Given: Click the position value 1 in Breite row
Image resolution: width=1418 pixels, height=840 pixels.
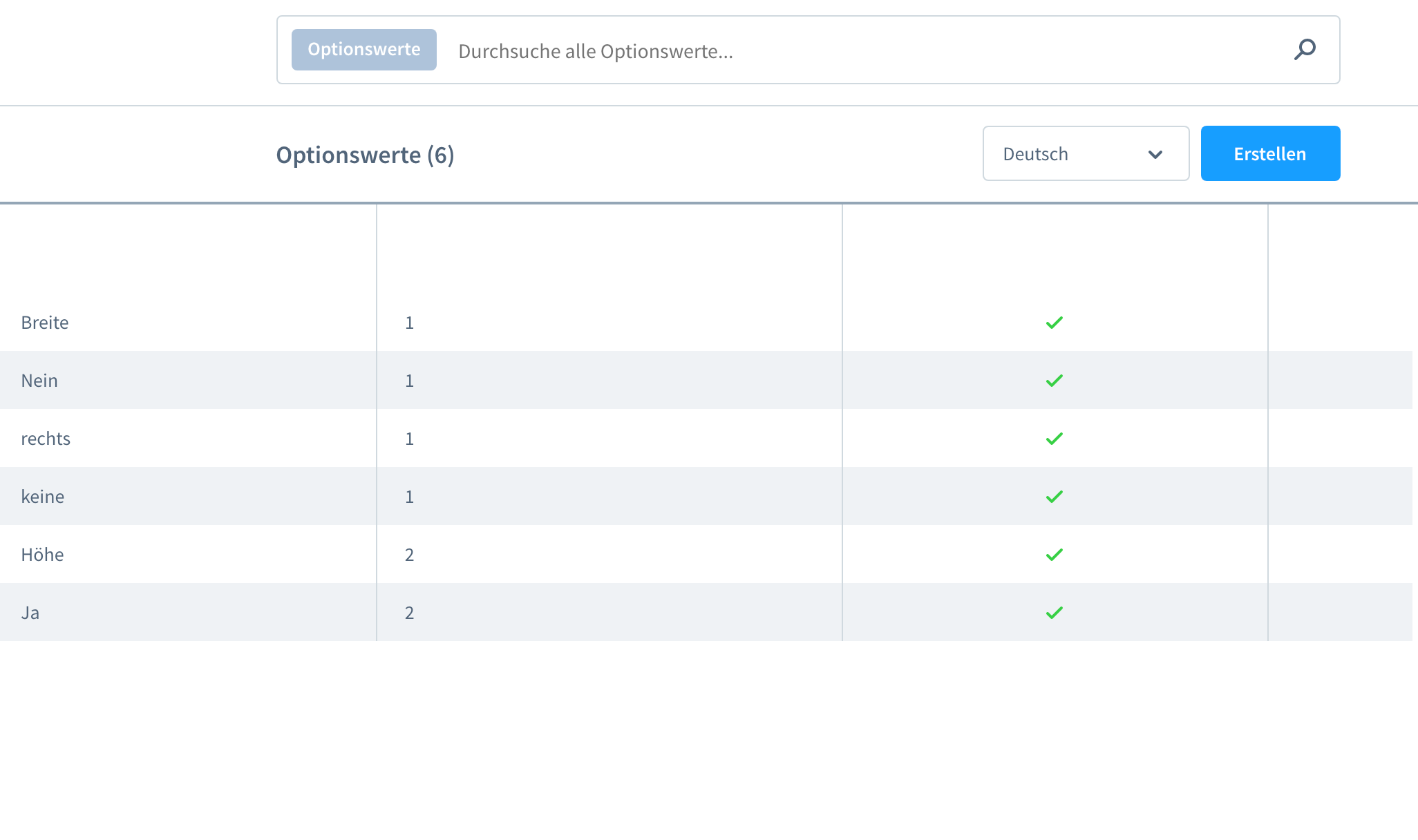Looking at the screenshot, I should 410,323.
